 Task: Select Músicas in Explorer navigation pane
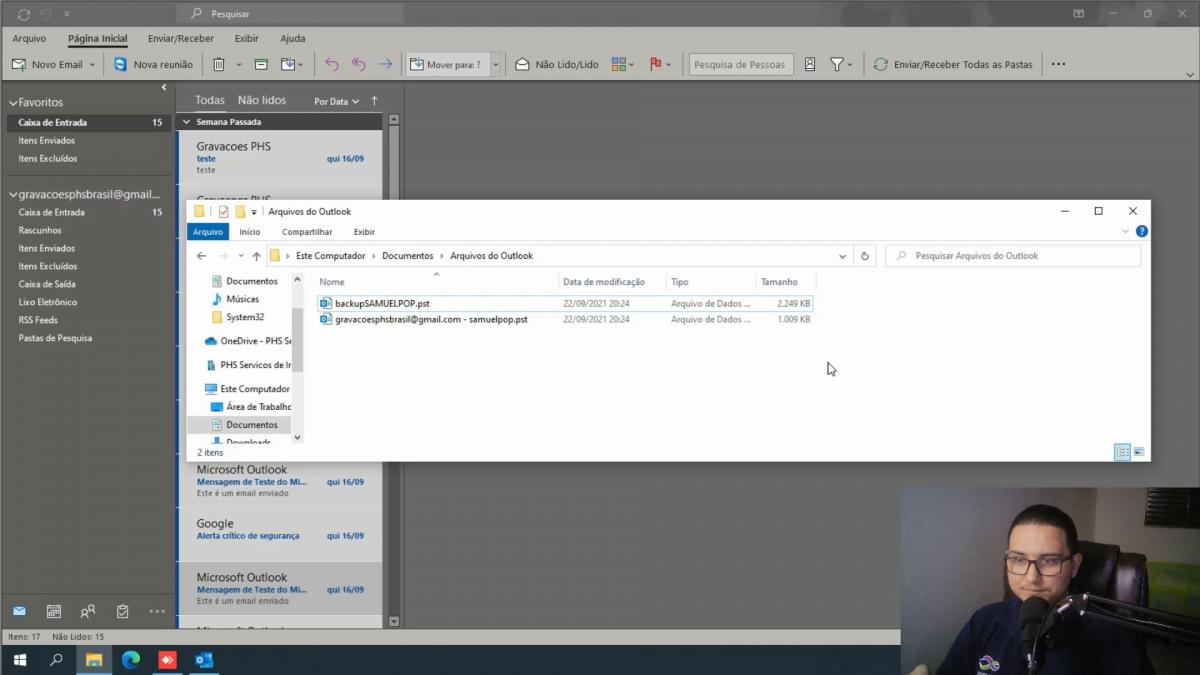242,299
